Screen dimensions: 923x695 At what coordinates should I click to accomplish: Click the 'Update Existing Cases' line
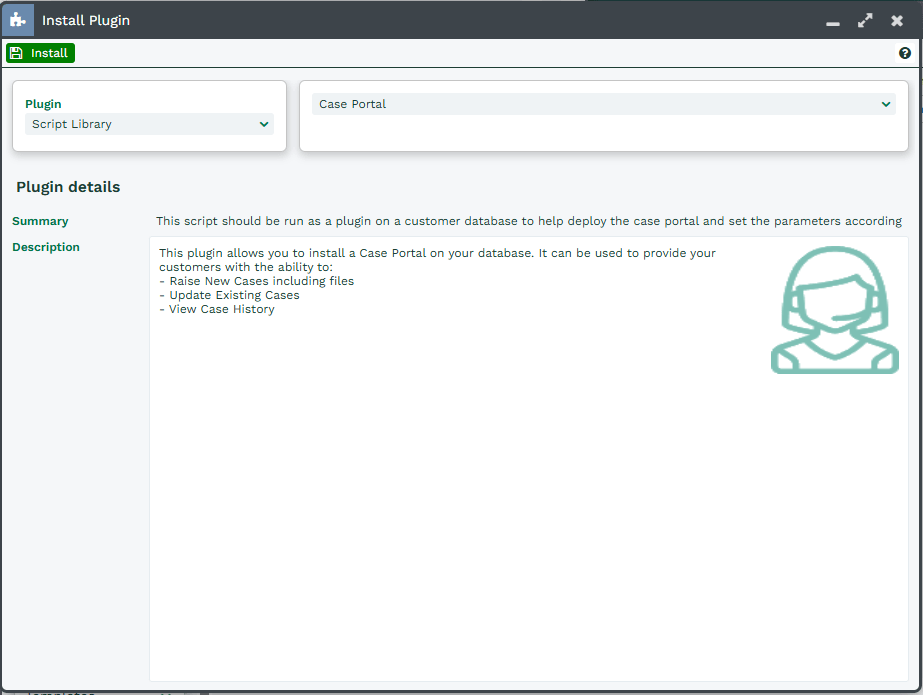(230, 295)
